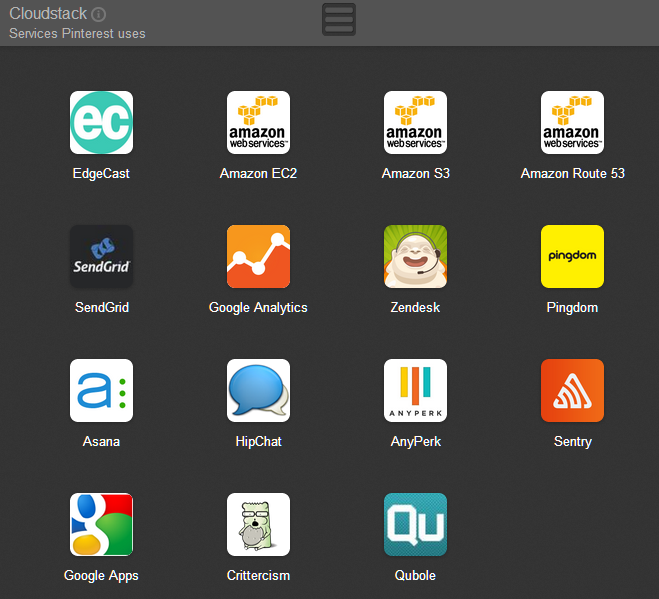
Task: Open the hamburger menu button
Action: (x=339, y=19)
